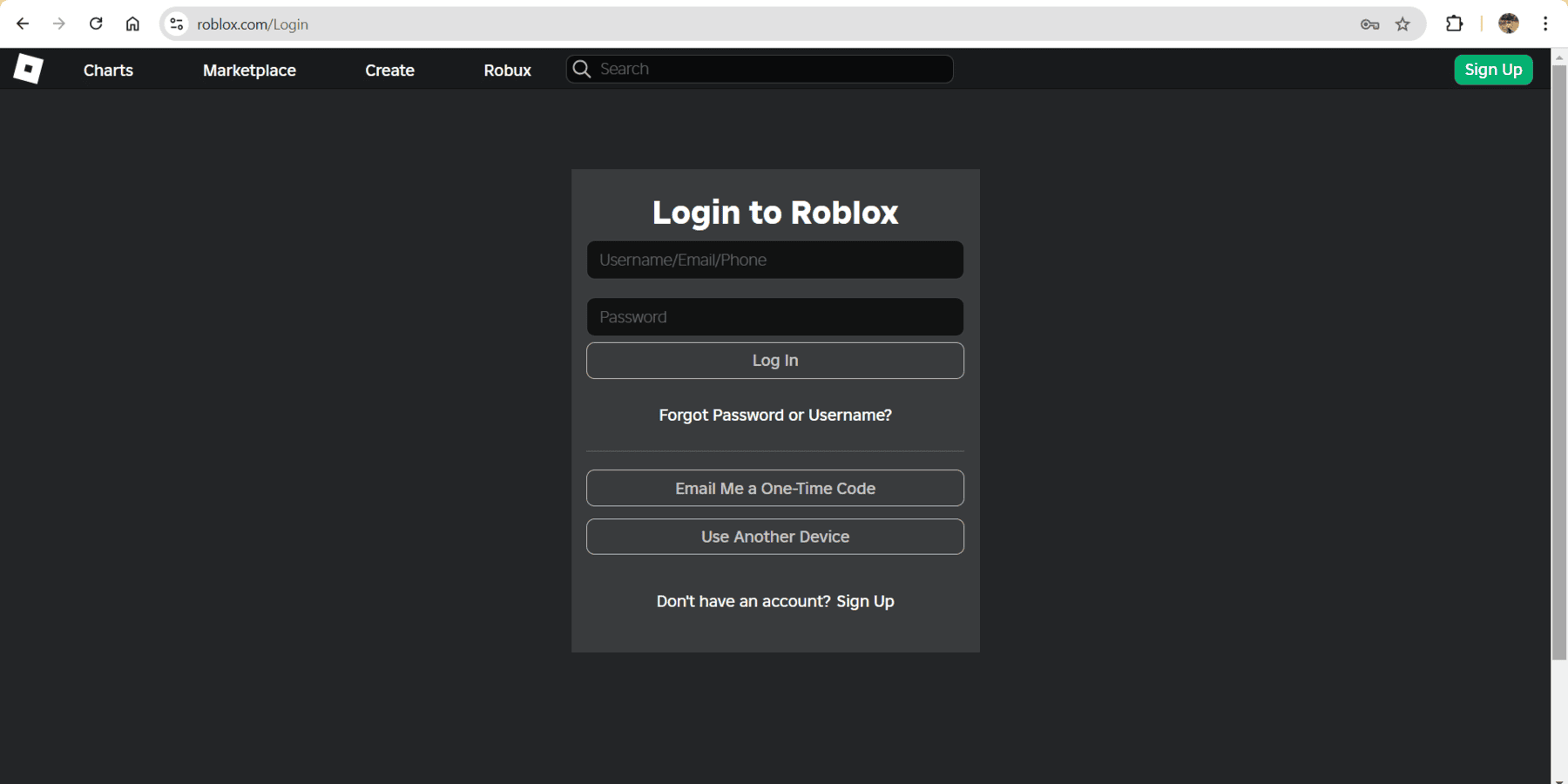This screenshot has width=1568, height=784.
Task: Click the saved passwords key icon
Action: (1369, 24)
